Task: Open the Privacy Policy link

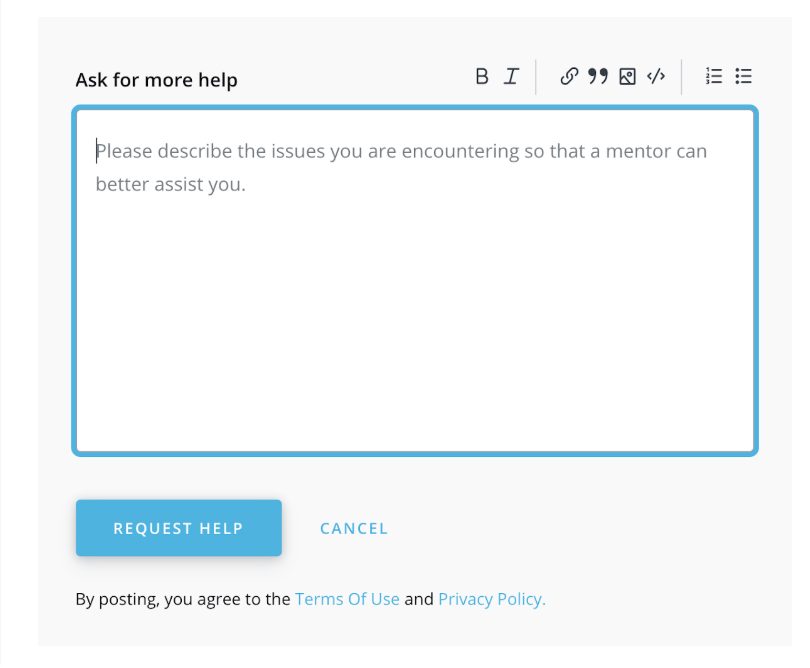Action: pyautogui.click(x=492, y=599)
